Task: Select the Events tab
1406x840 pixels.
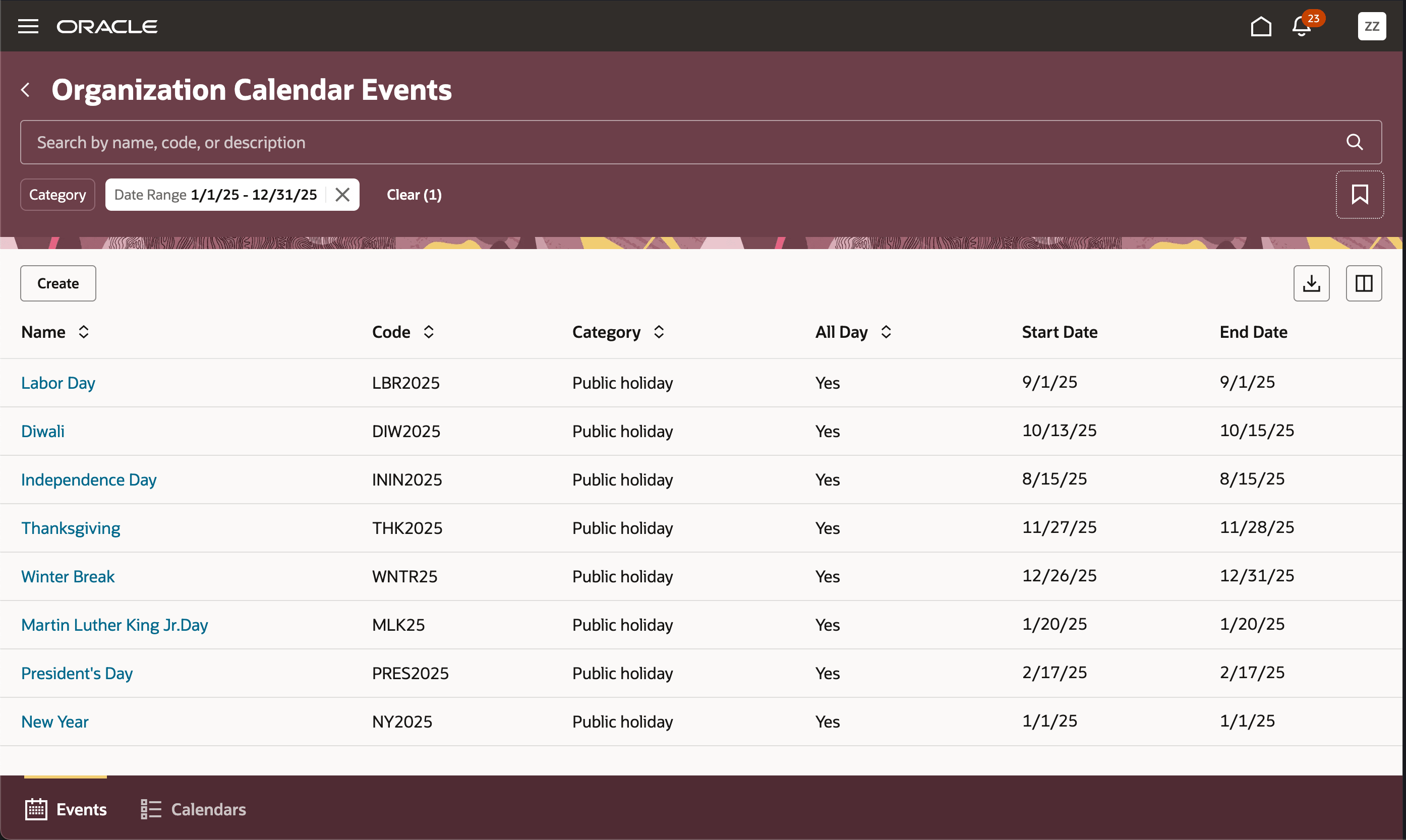Action: (x=65, y=809)
